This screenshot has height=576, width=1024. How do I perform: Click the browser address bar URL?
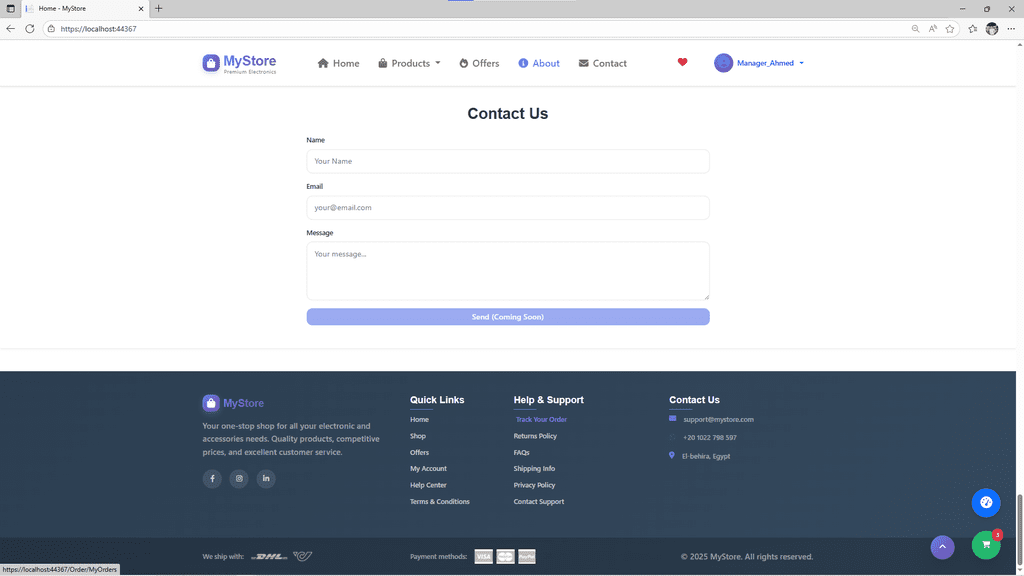click(x=98, y=29)
